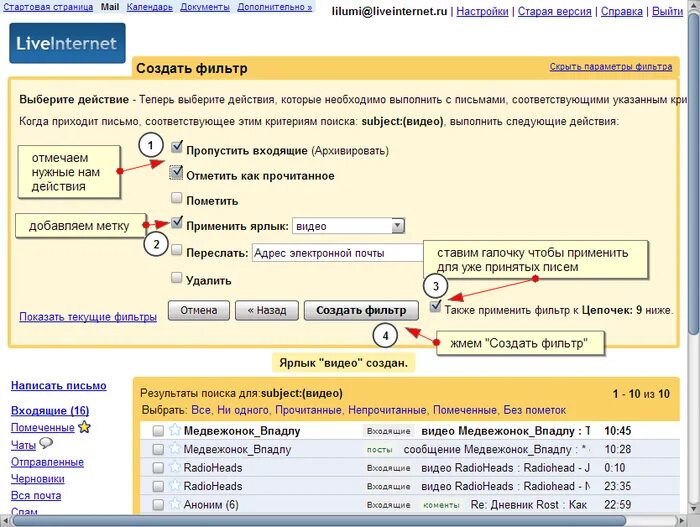Toggle Применить ярлык checkbox
Image resolution: width=700 pixels, height=527 pixels.
(x=177, y=222)
